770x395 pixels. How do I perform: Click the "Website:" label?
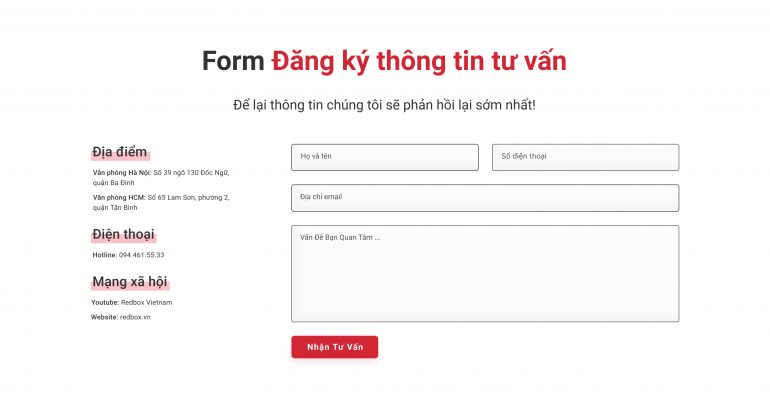[105, 317]
